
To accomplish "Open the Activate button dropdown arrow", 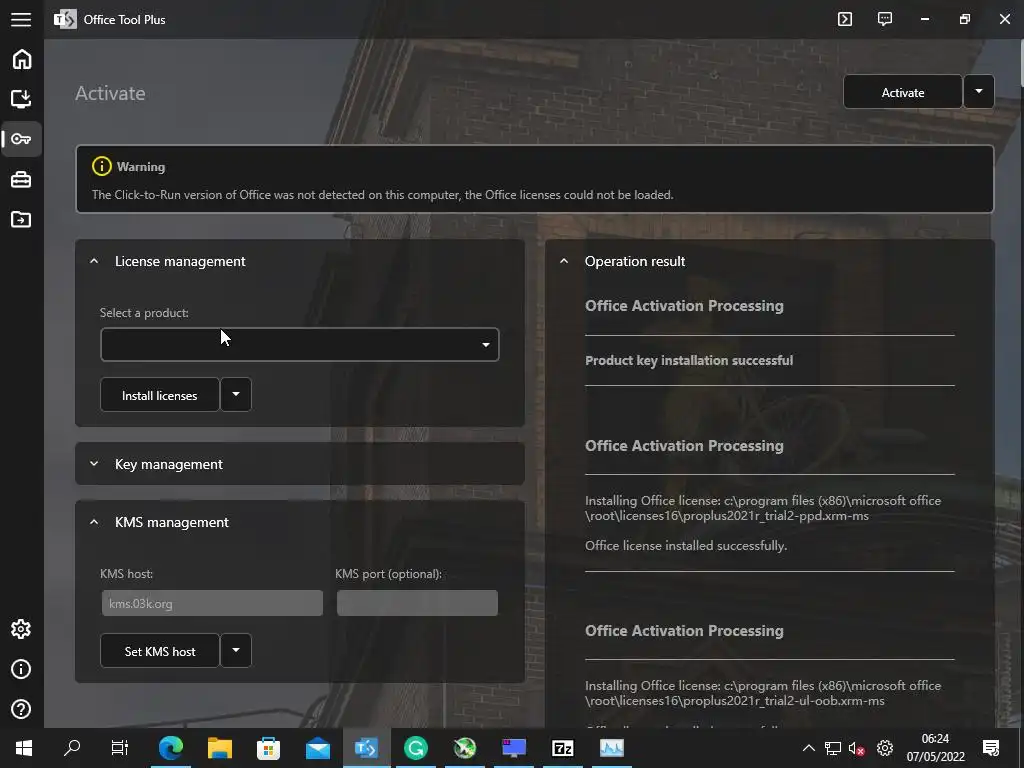I will coord(978,91).
